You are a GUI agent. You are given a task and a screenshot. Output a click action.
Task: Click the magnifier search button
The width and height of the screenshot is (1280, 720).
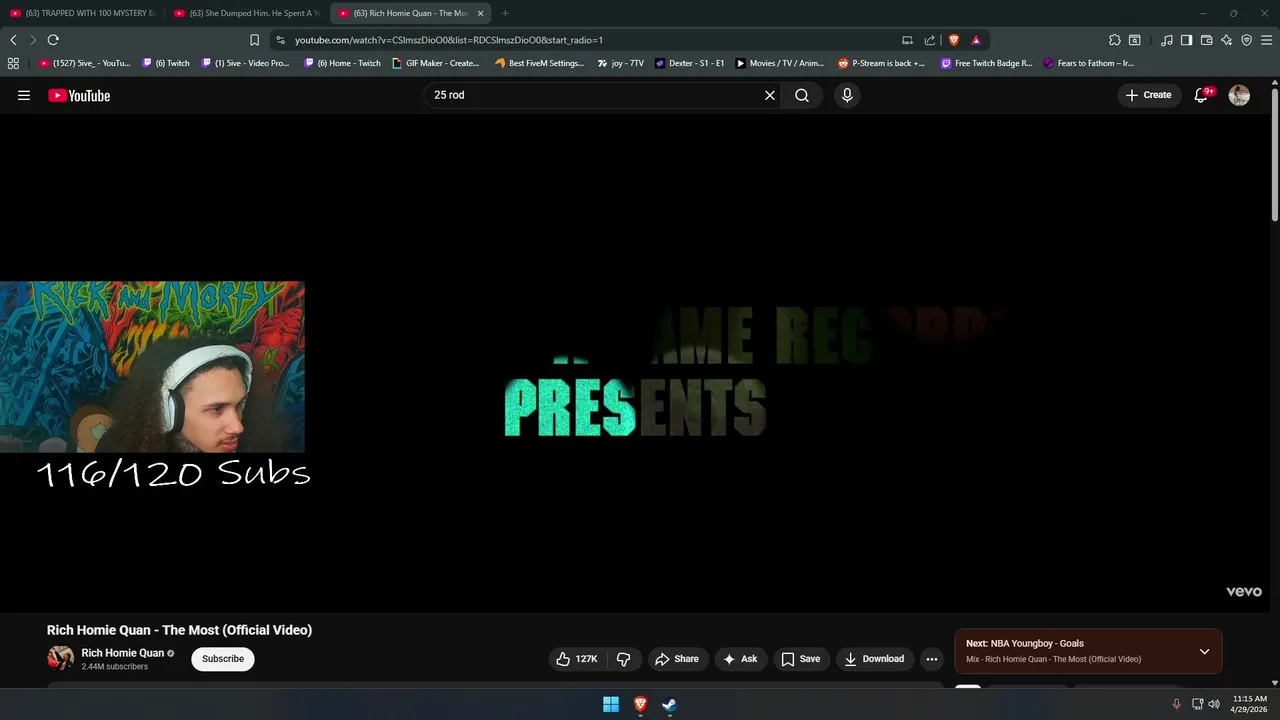(x=802, y=95)
